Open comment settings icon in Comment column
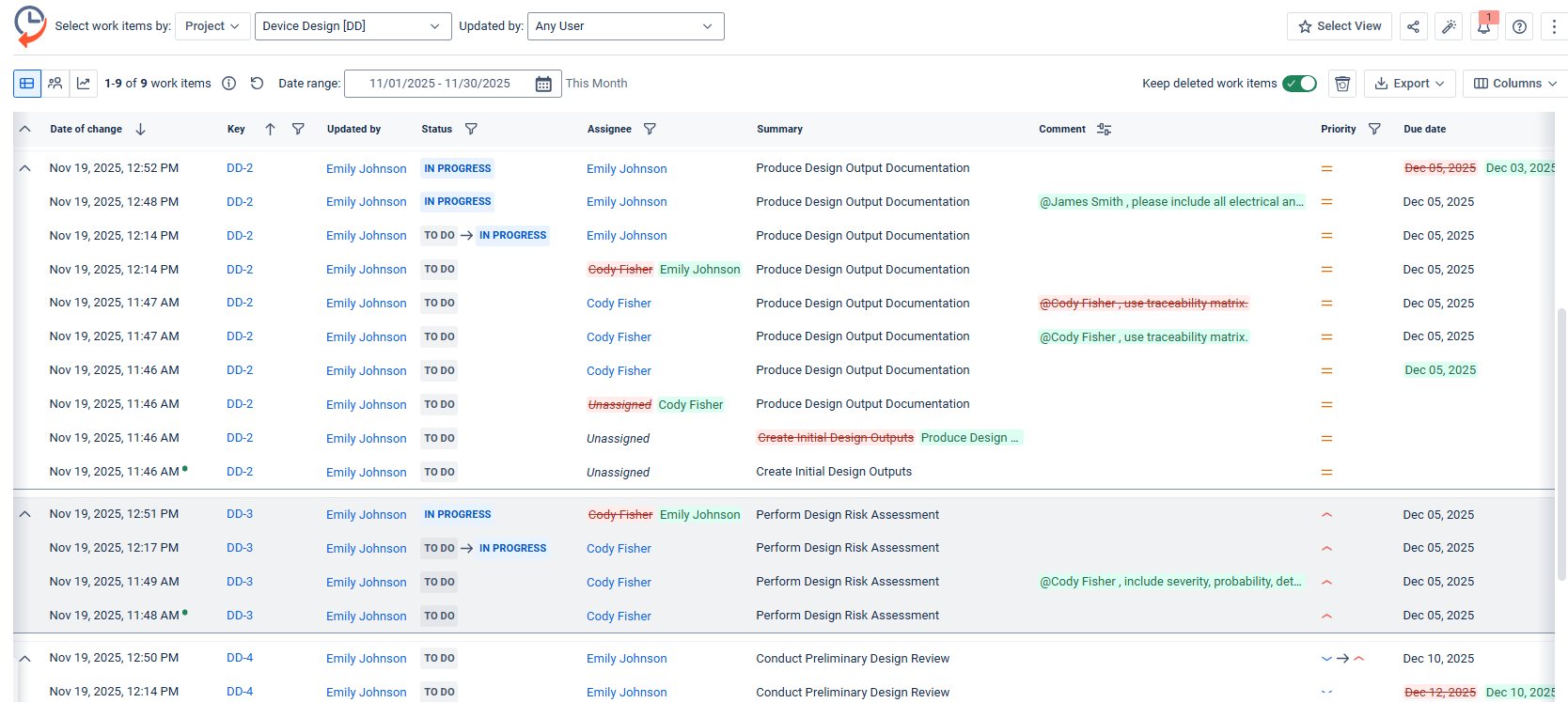 1104,129
